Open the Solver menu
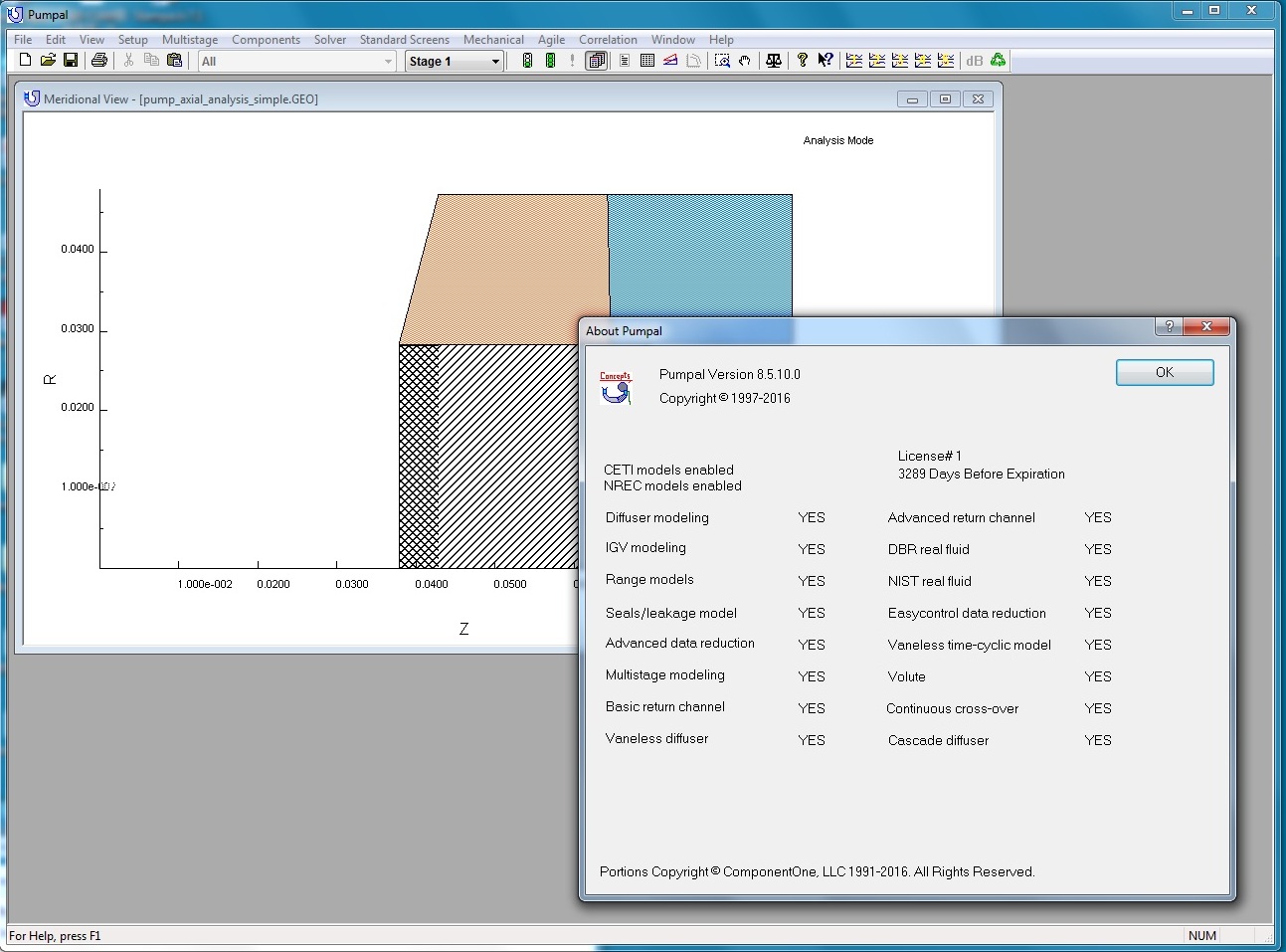 click(x=330, y=40)
